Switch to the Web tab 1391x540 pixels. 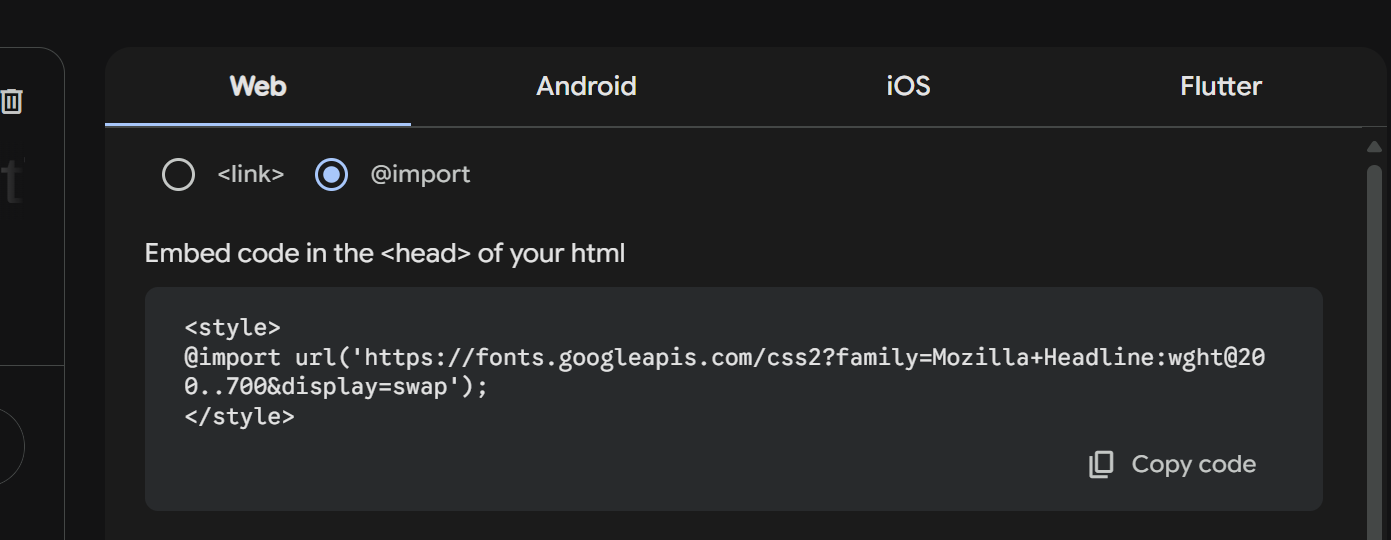[258, 87]
